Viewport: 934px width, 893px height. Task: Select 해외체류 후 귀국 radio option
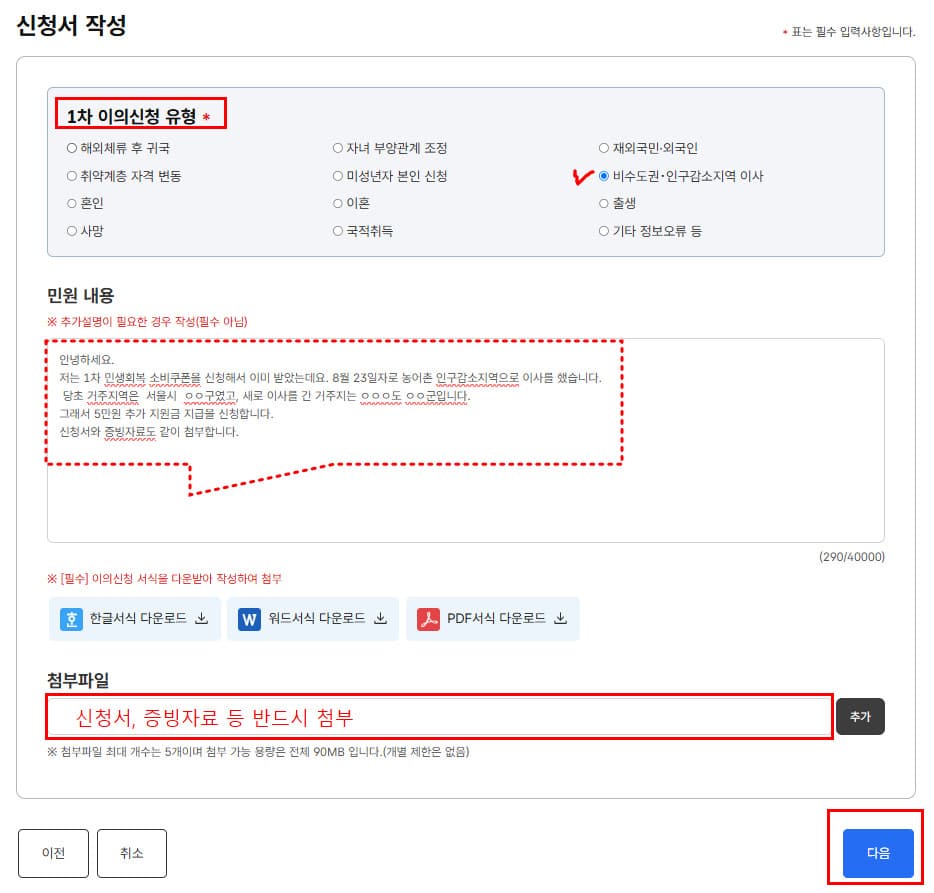(72, 148)
